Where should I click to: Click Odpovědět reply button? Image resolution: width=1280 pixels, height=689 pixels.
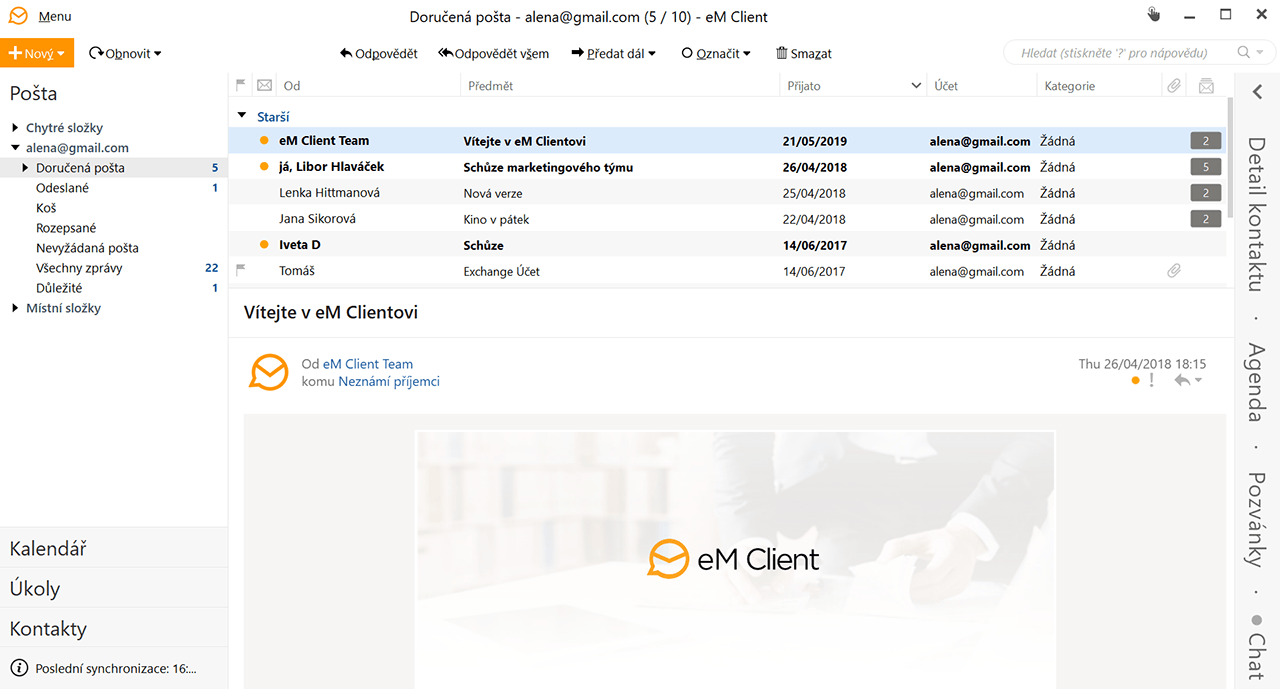tap(379, 54)
